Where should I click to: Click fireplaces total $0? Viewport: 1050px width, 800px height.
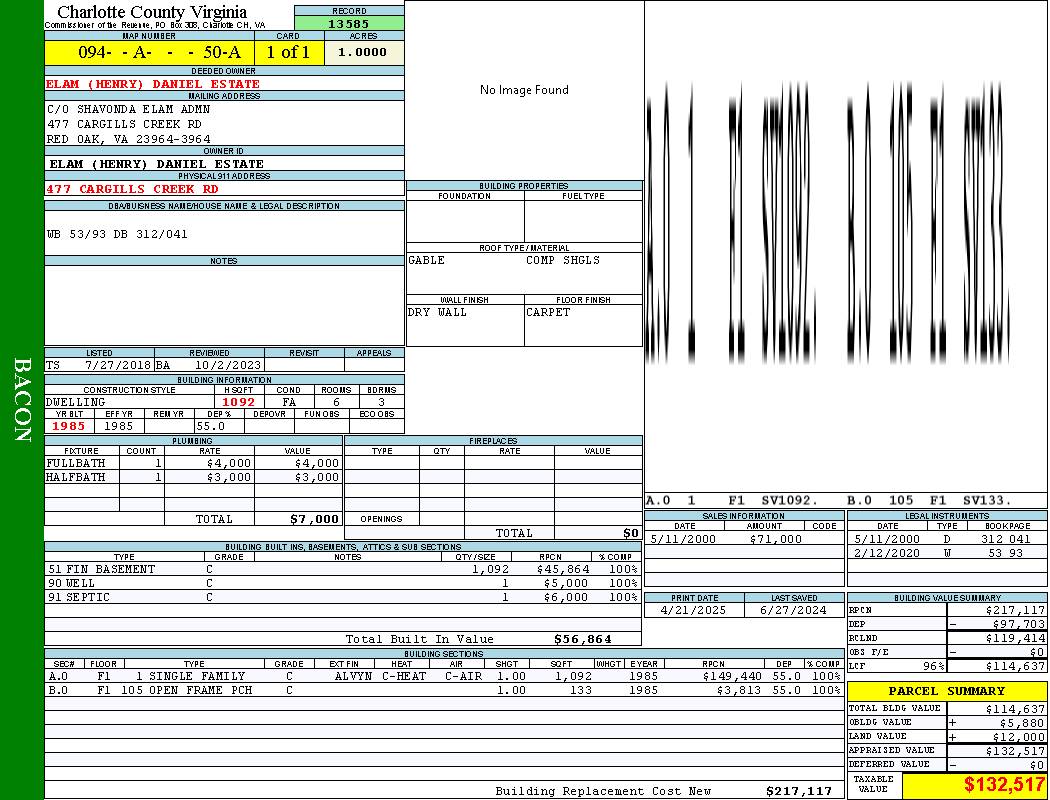(631, 534)
